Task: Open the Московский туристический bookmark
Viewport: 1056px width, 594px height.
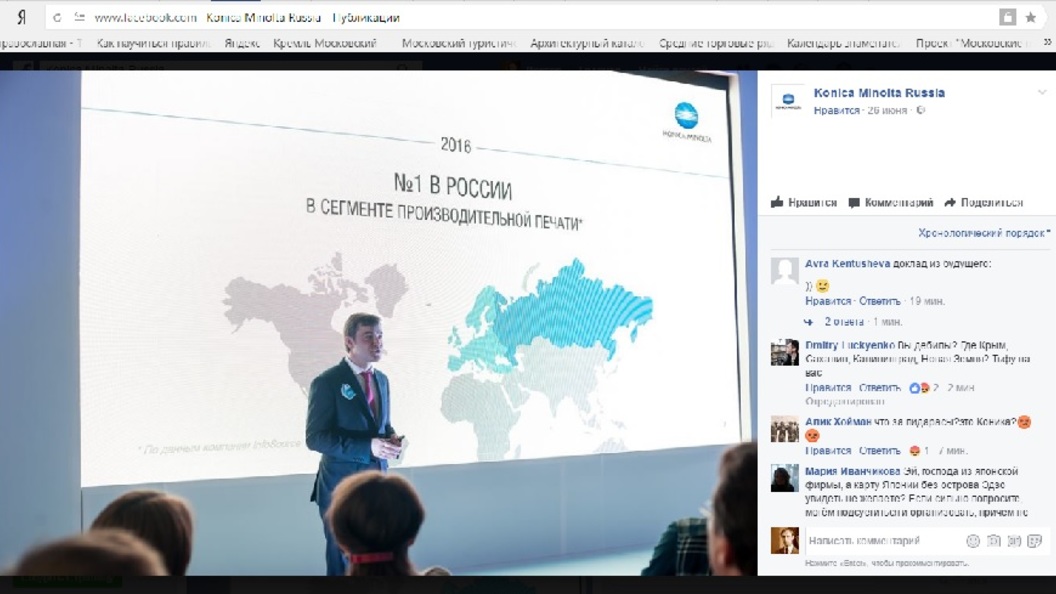Action: click(x=458, y=43)
